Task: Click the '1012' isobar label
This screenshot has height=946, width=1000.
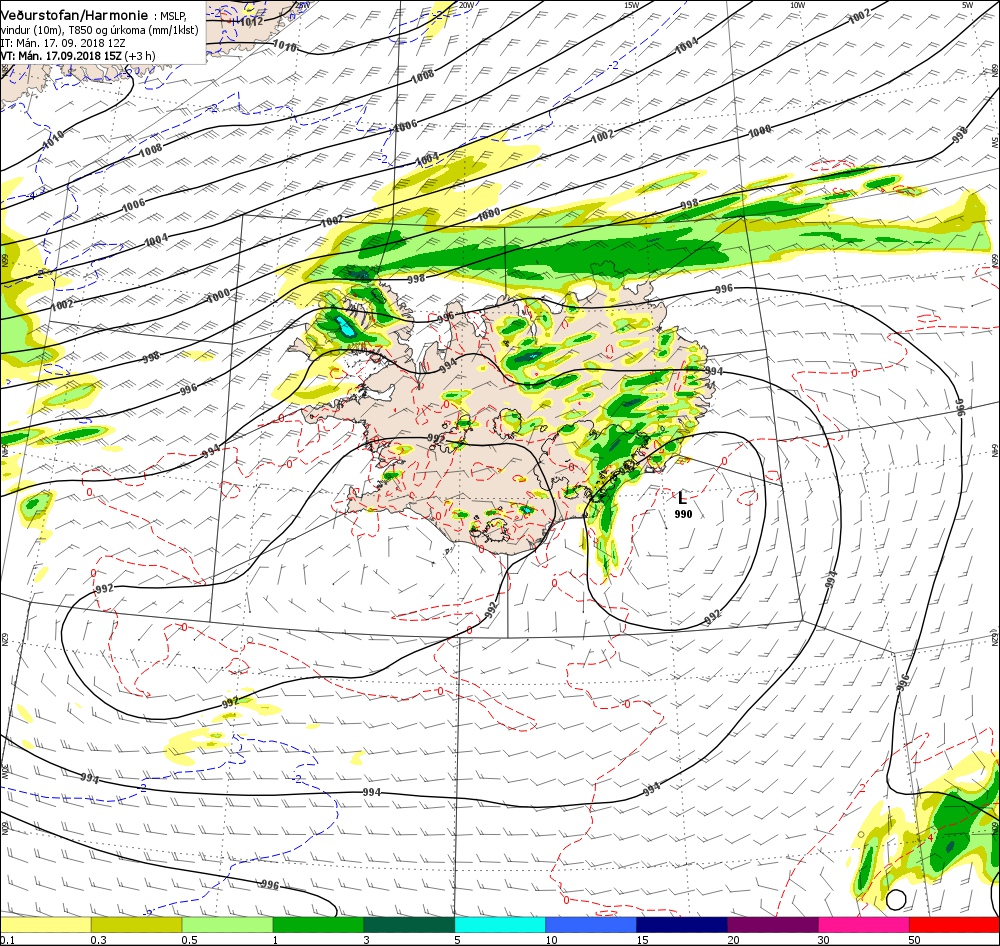Action: click(x=251, y=21)
